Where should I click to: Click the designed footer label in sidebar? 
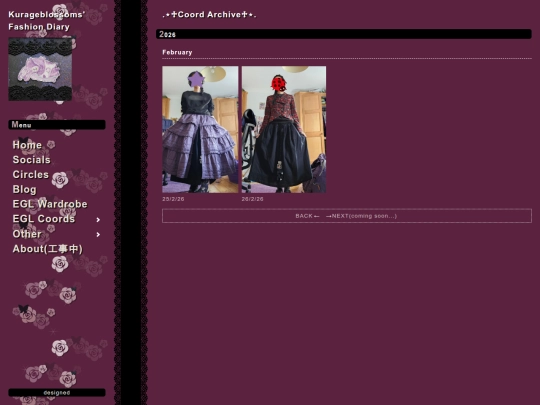tap(57, 393)
